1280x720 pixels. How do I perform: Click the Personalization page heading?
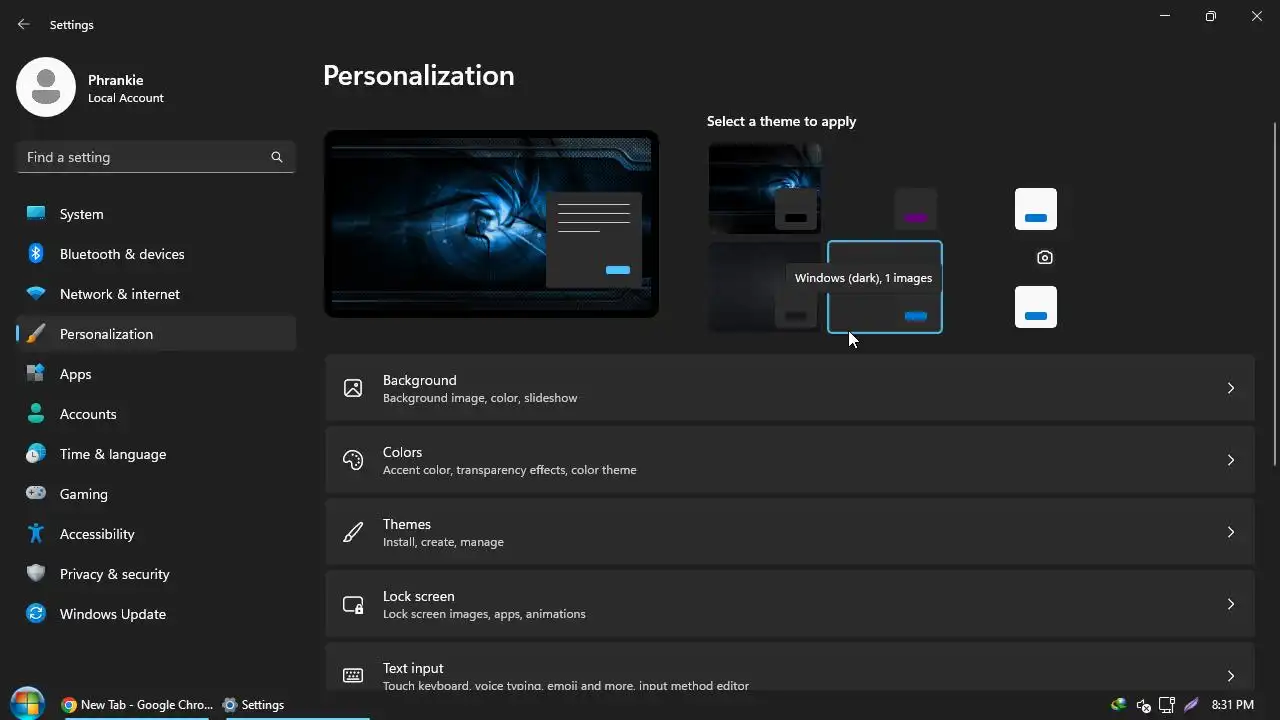pyautogui.click(x=419, y=76)
